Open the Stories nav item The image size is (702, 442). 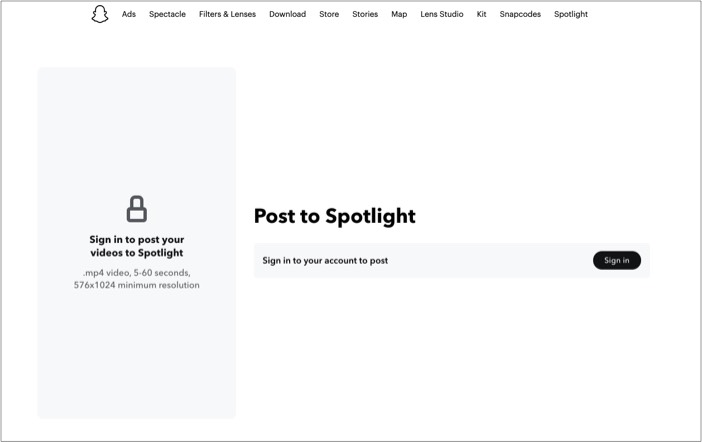click(365, 14)
